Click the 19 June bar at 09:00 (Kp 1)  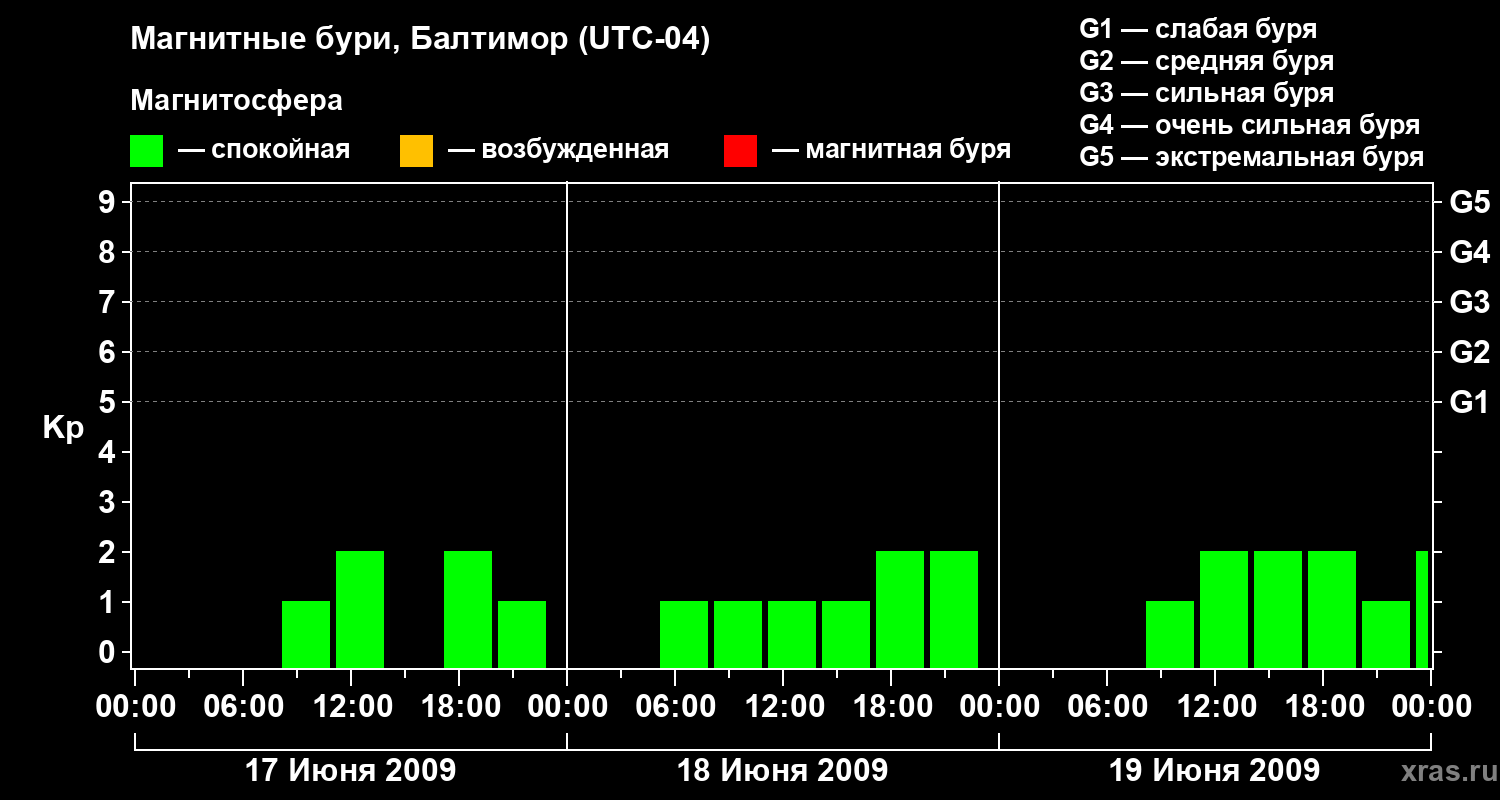click(x=1170, y=634)
